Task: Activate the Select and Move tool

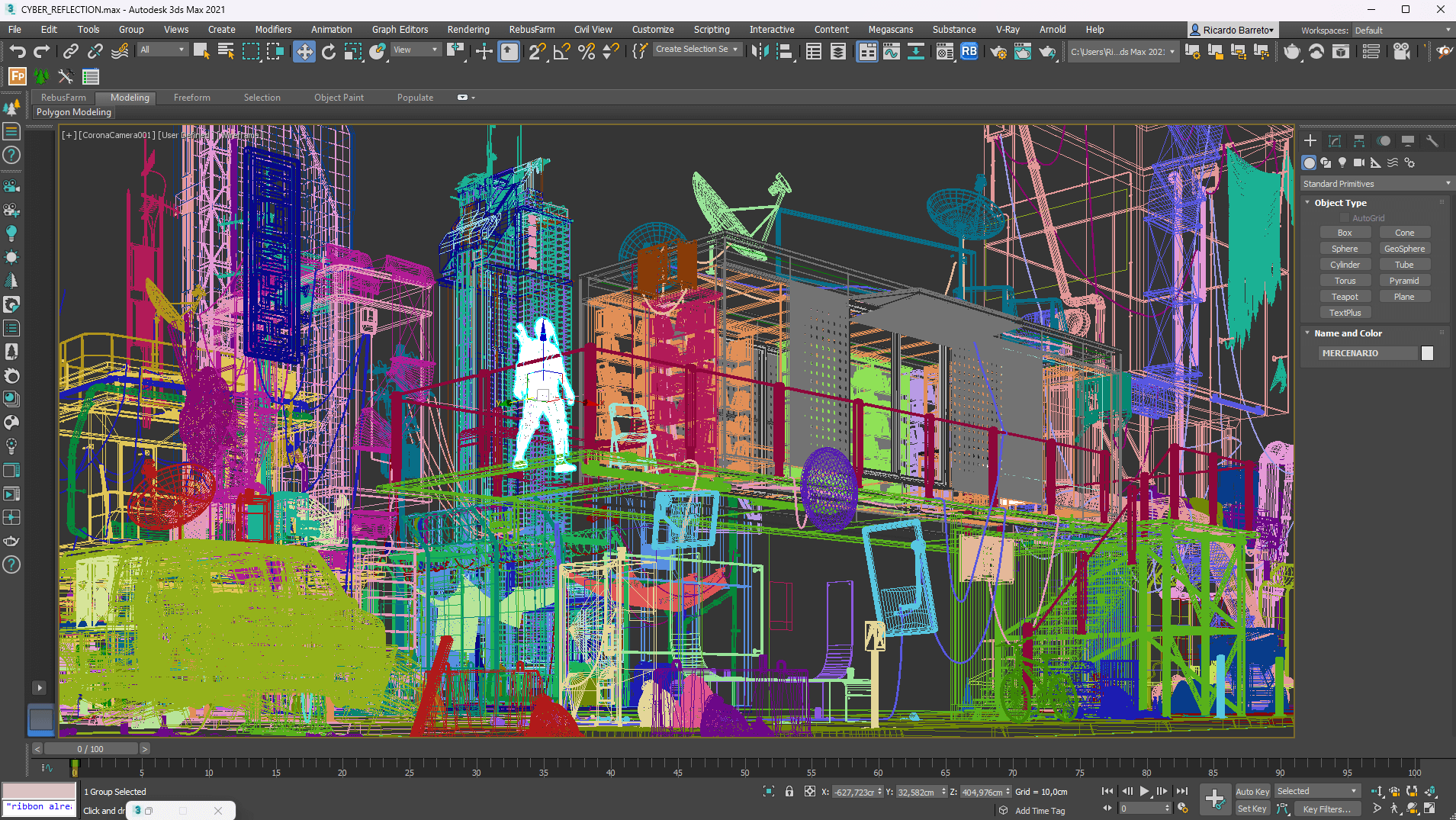Action: tap(304, 51)
